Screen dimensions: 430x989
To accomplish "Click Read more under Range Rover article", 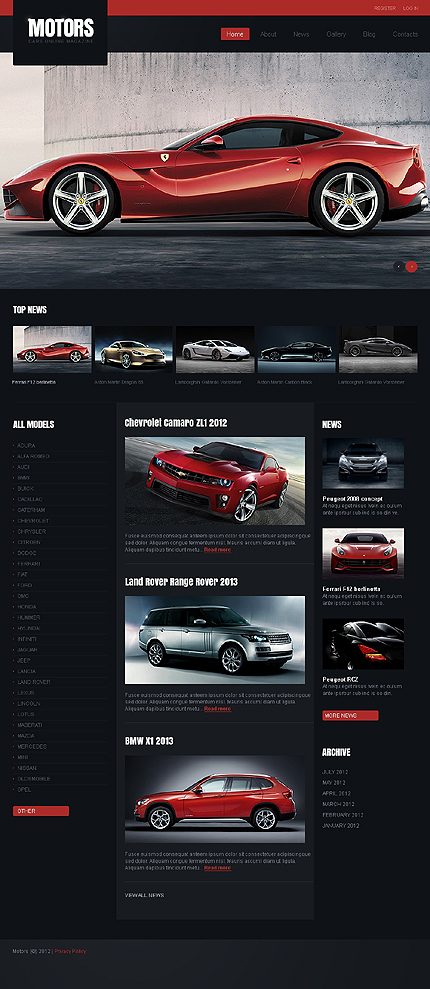I will click(x=218, y=709).
